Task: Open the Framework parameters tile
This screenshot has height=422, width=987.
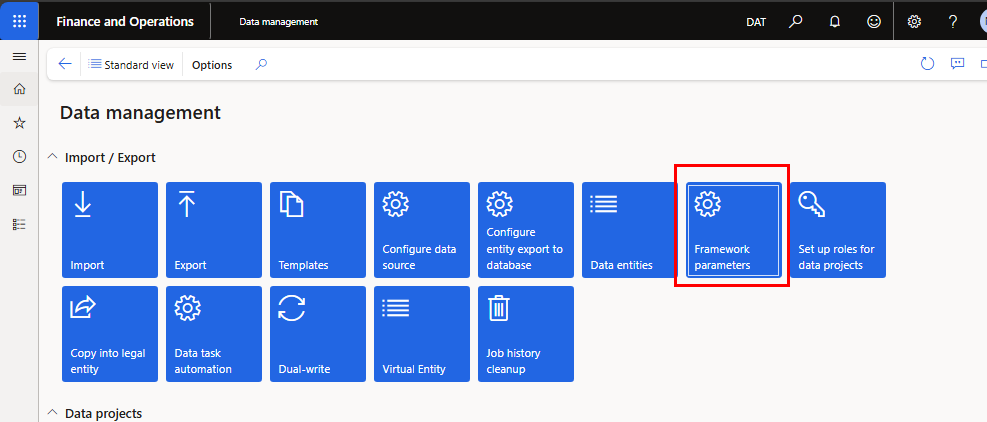Action: (733, 230)
